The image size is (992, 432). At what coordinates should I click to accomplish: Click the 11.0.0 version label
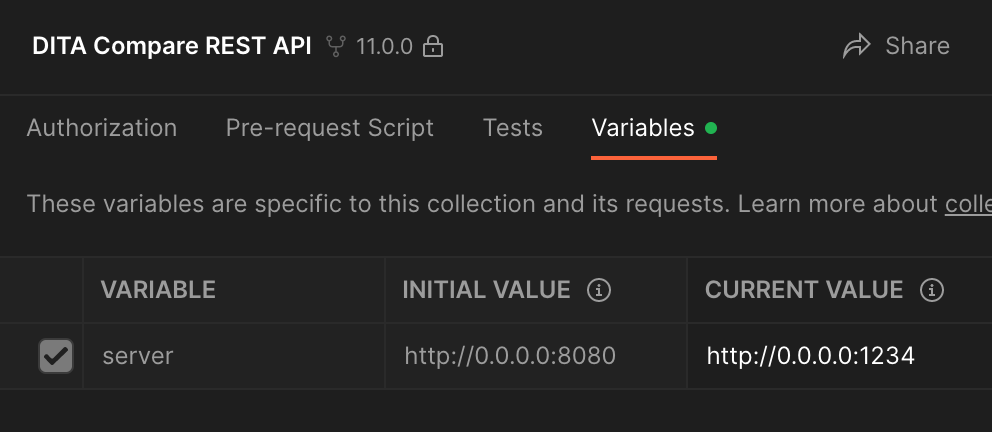(384, 46)
